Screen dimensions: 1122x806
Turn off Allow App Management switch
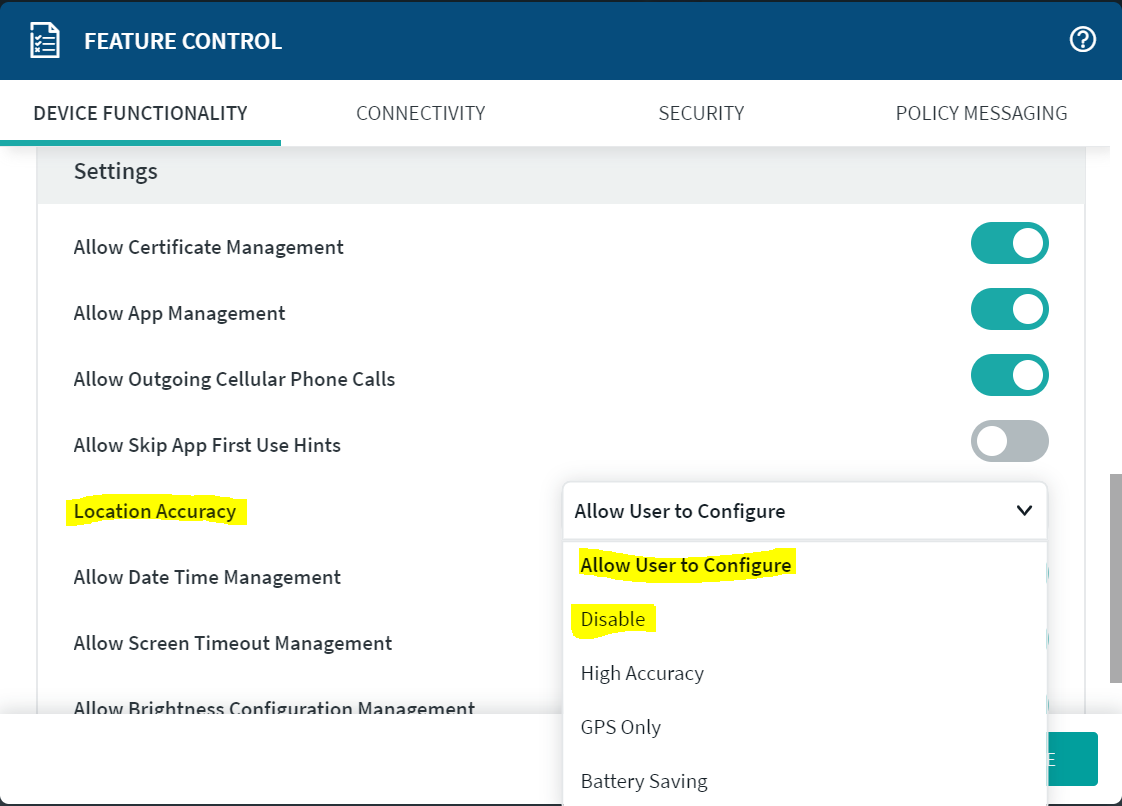click(1009, 309)
